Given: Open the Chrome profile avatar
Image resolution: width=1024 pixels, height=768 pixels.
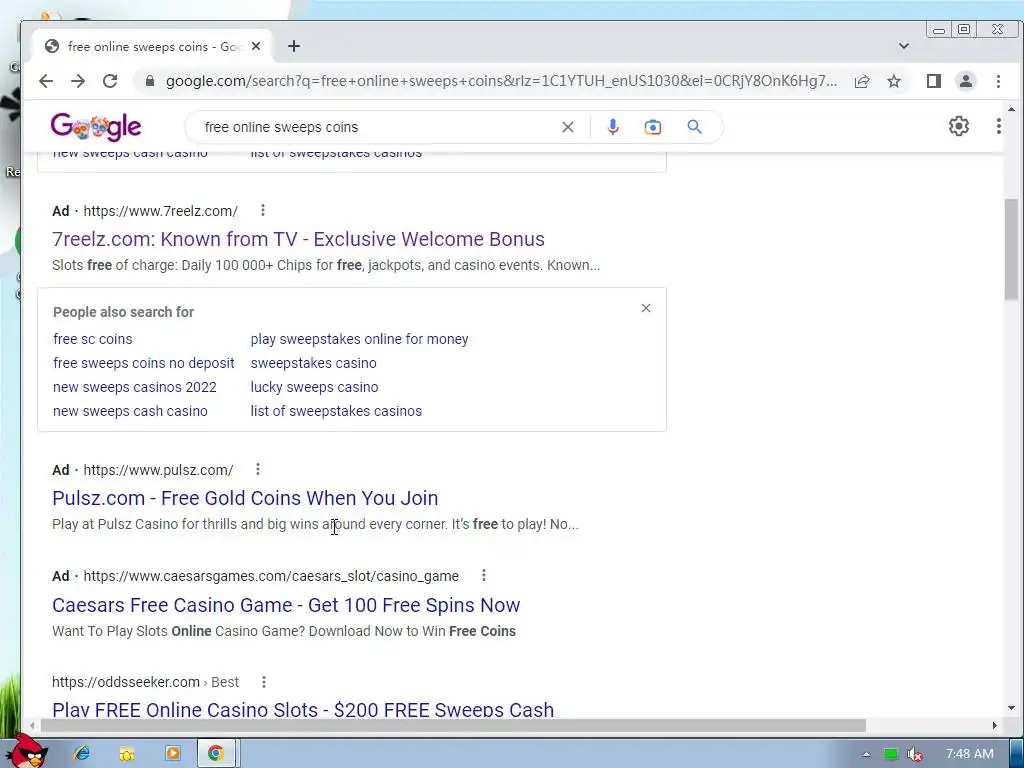Looking at the screenshot, I should (x=965, y=81).
